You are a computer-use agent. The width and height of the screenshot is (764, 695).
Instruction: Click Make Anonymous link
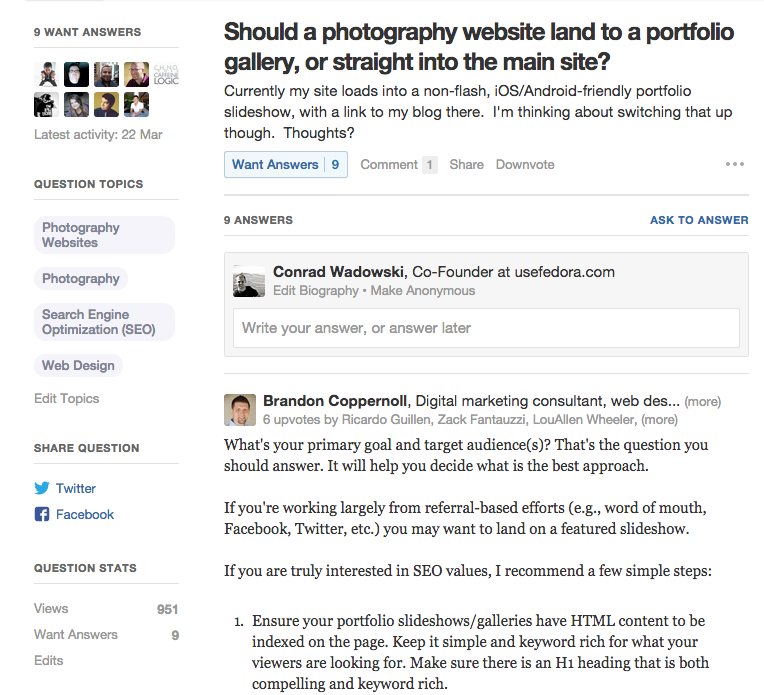[x=422, y=291]
